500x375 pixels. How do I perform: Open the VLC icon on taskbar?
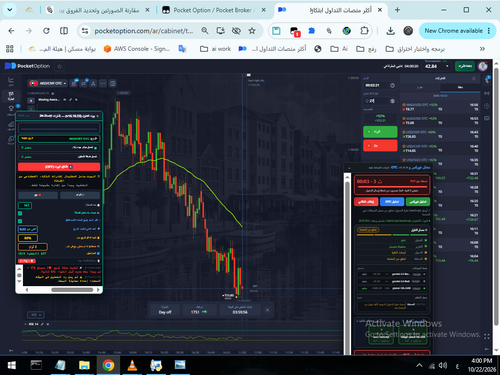tap(132, 365)
